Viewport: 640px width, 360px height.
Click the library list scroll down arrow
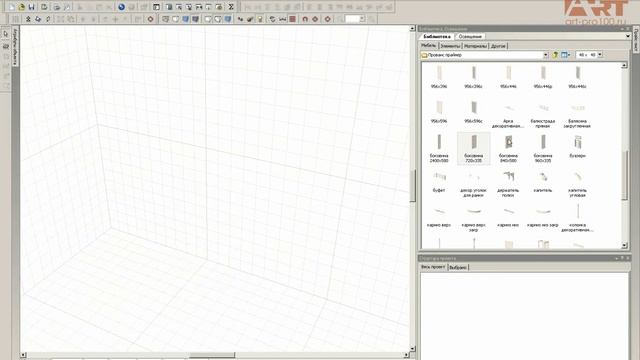point(624,245)
